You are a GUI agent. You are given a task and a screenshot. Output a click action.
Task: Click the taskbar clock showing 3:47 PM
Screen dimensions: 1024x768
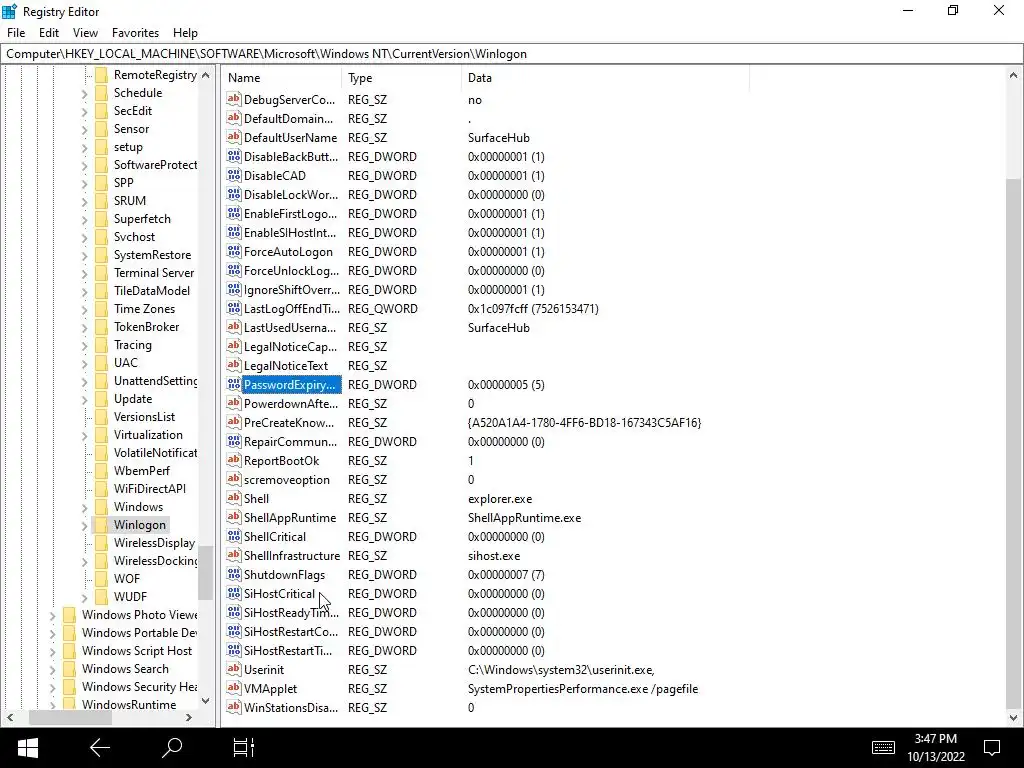click(x=935, y=739)
